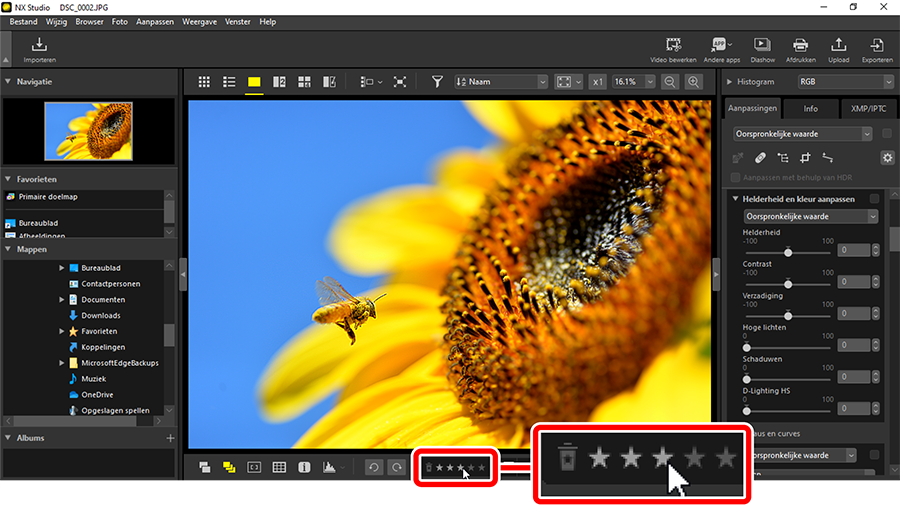
Task: Click the Exporteren icon
Action: tap(877, 45)
